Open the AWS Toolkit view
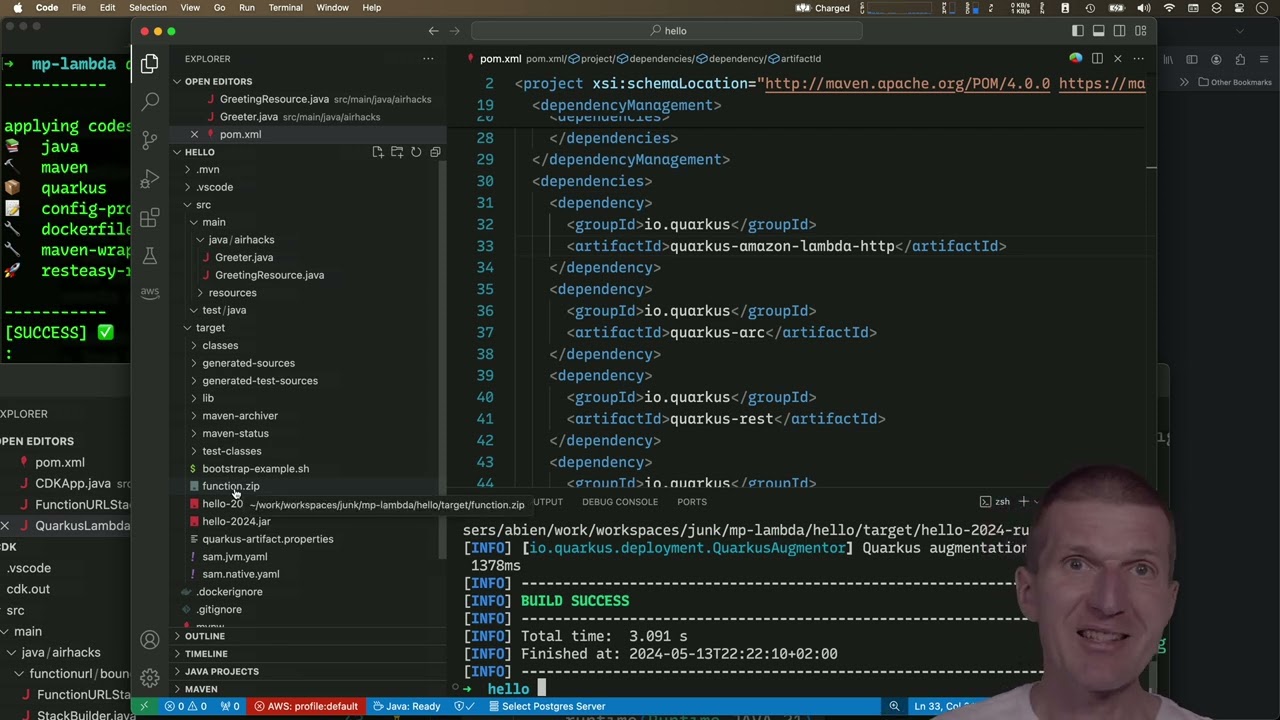This screenshot has height=720, width=1280. point(150,292)
